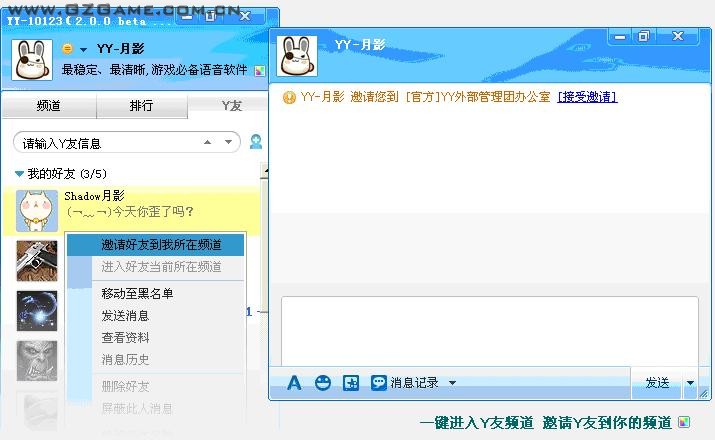Close the YY-月影 chat window

click(678, 36)
